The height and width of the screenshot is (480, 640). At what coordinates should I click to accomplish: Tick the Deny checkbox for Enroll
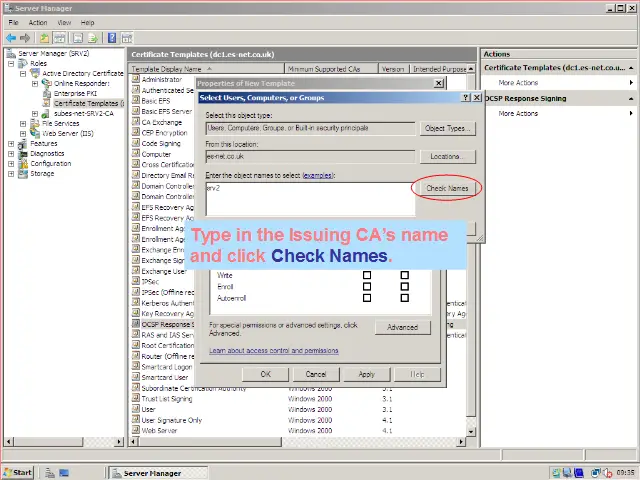(404, 286)
